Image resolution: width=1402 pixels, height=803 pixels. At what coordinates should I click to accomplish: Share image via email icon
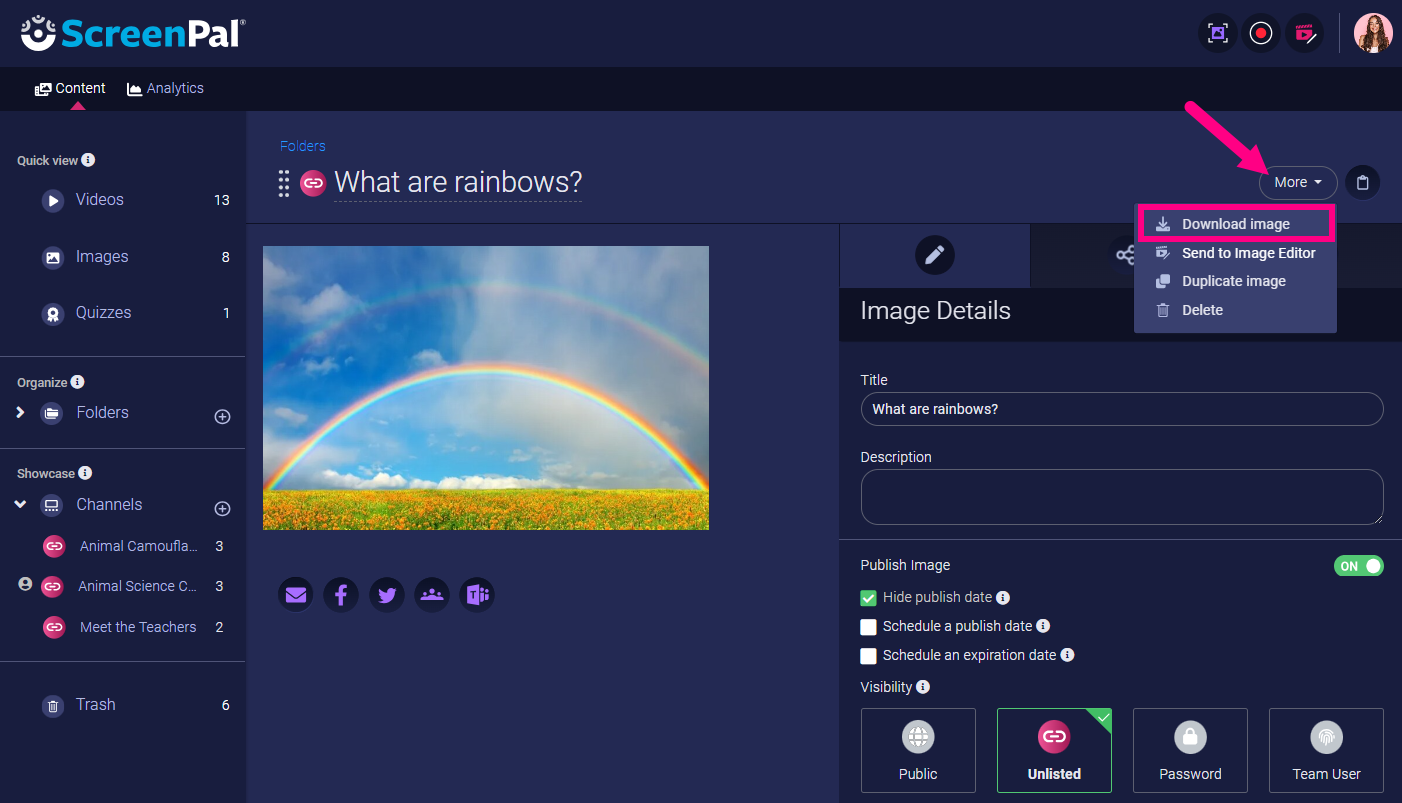click(295, 595)
